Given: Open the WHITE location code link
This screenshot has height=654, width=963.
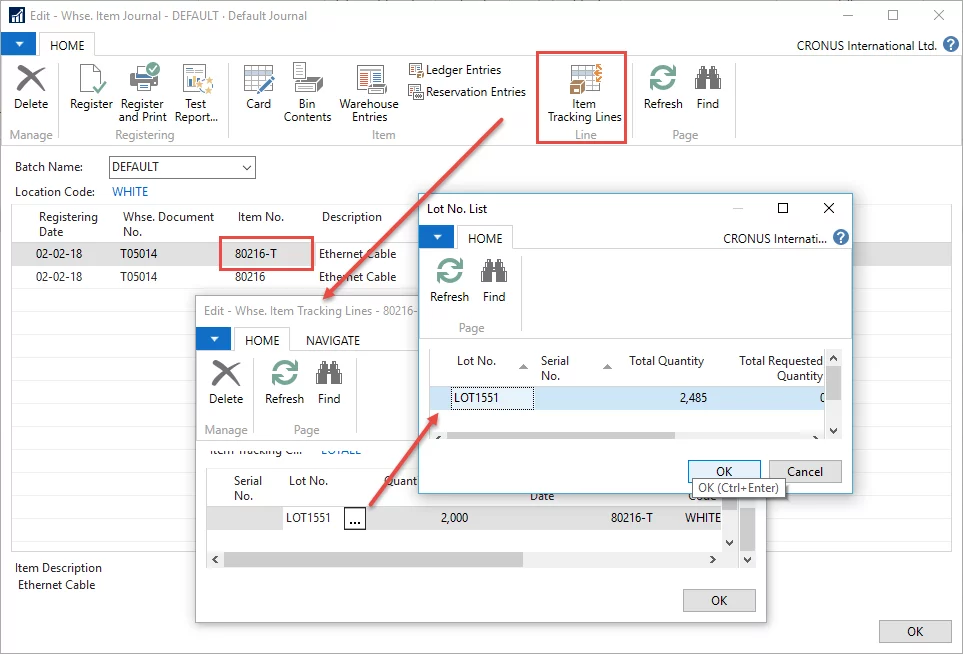Looking at the screenshot, I should pyautogui.click(x=130, y=191).
